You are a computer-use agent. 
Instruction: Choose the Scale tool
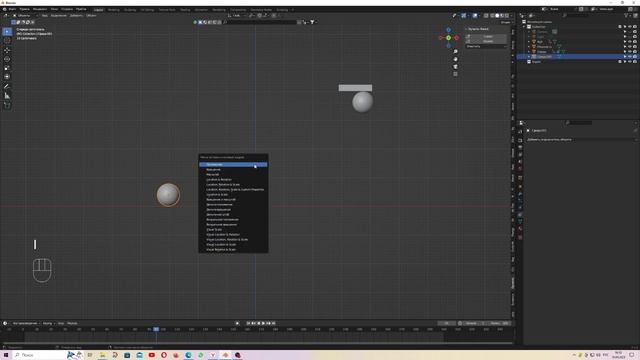[7, 68]
